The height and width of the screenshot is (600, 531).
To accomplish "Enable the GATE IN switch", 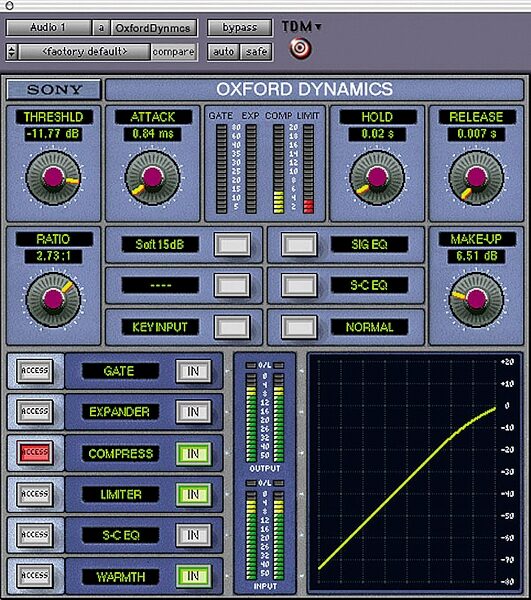I will (193, 371).
